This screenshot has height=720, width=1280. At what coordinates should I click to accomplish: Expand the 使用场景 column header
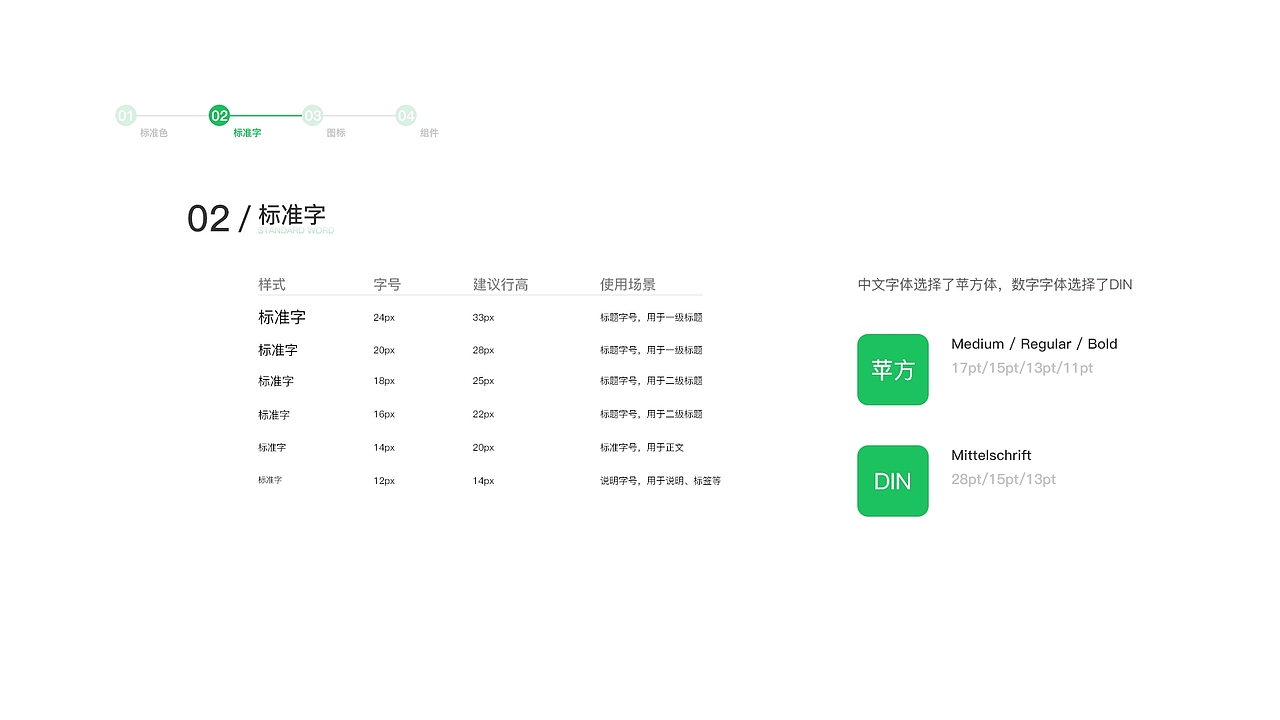pyautogui.click(x=627, y=284)
